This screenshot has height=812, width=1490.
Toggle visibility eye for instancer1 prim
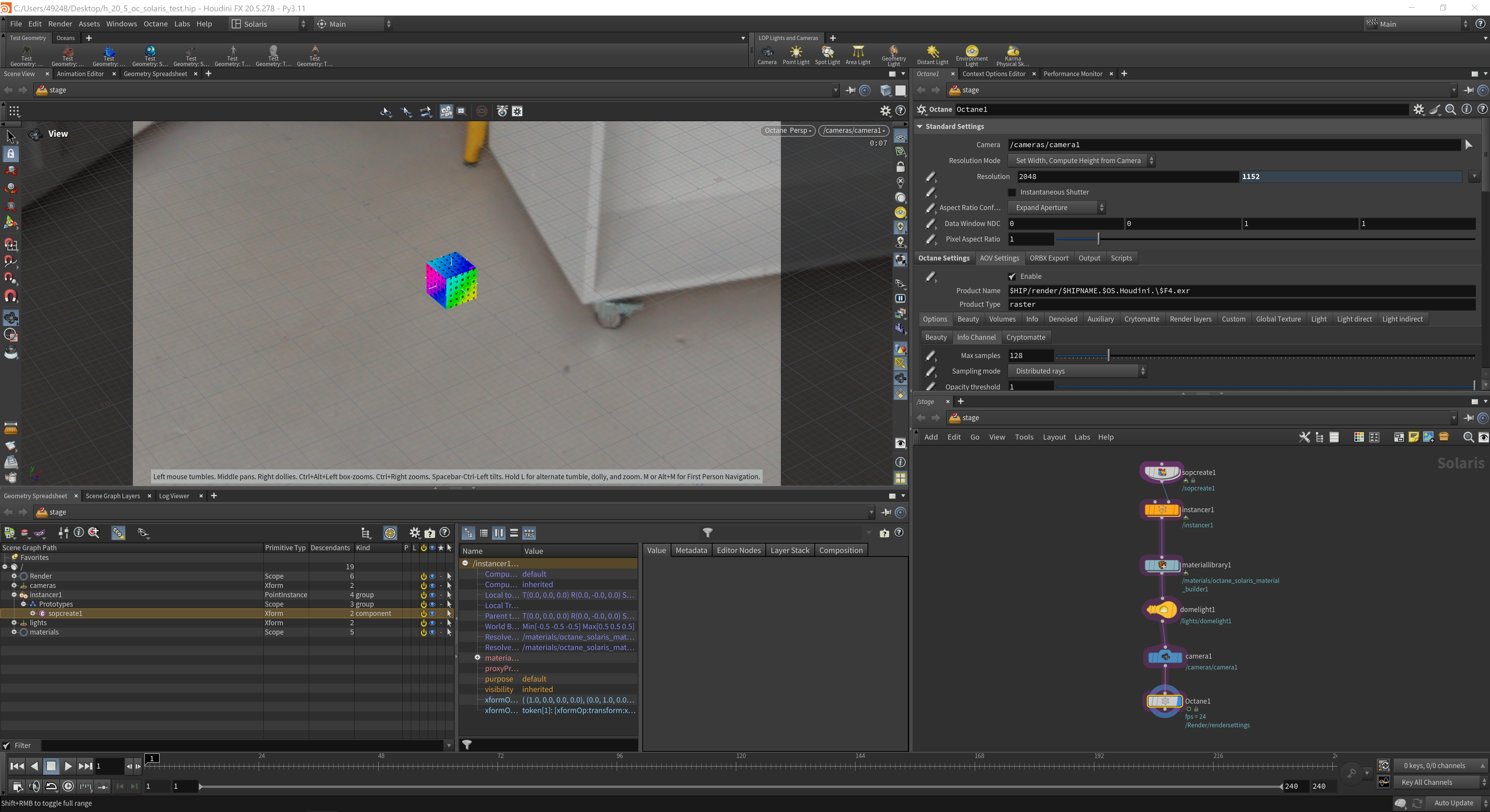(432, 595)
